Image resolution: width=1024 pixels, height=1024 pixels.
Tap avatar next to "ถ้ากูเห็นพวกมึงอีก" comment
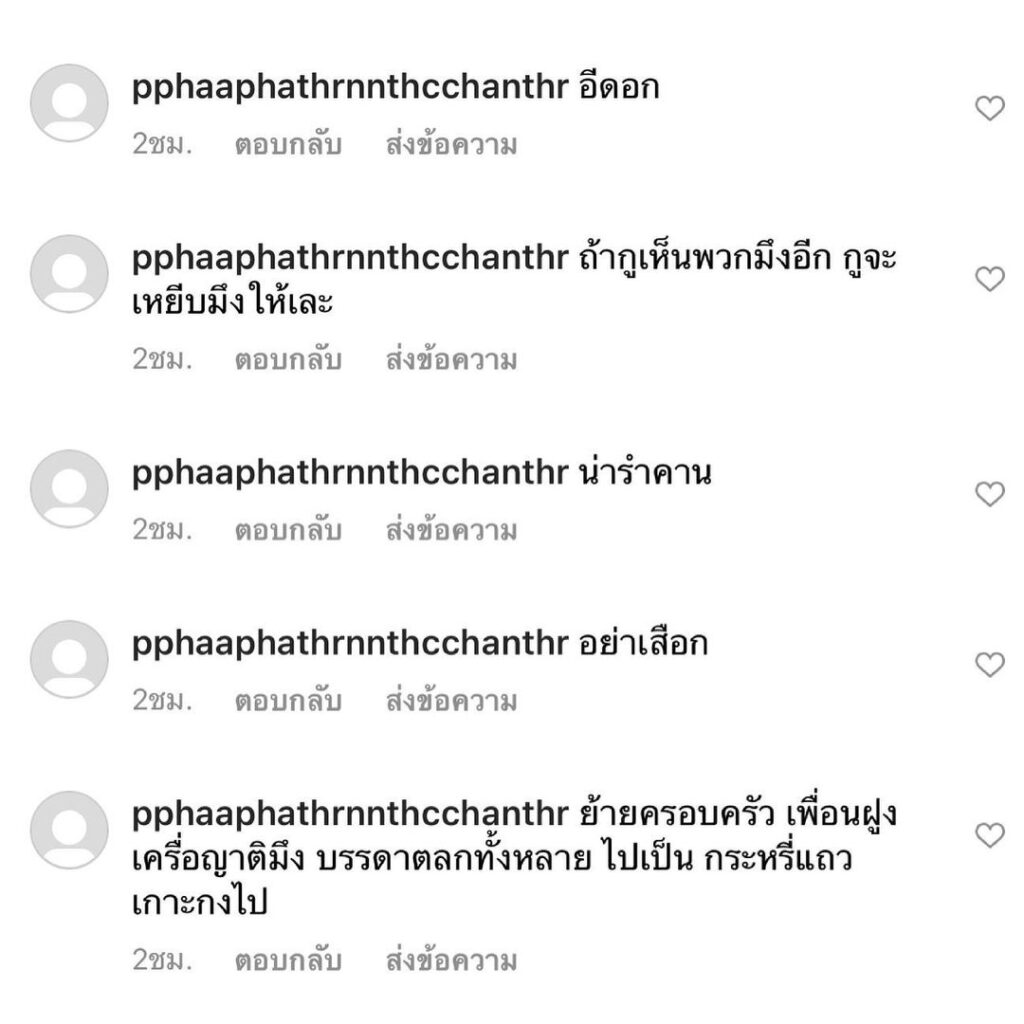click(69, 274)
